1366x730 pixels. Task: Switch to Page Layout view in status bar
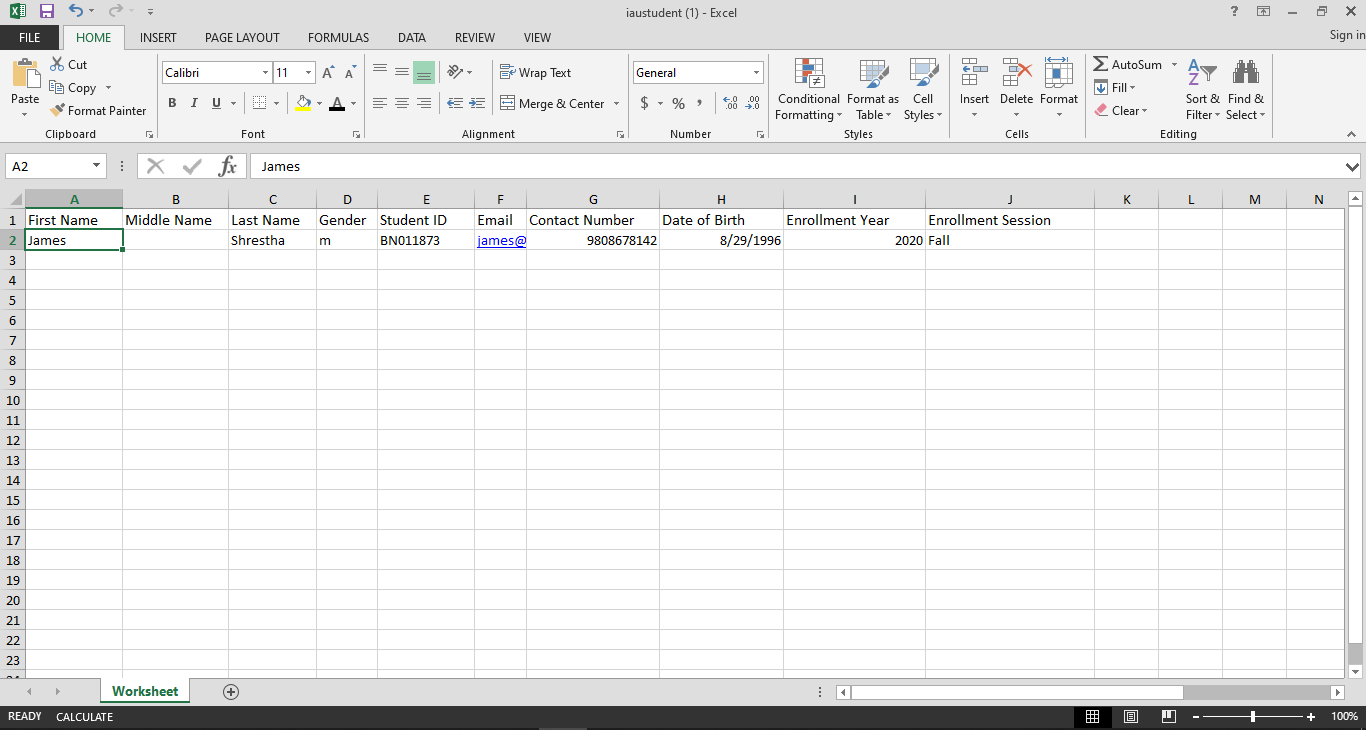point(1131,717)
